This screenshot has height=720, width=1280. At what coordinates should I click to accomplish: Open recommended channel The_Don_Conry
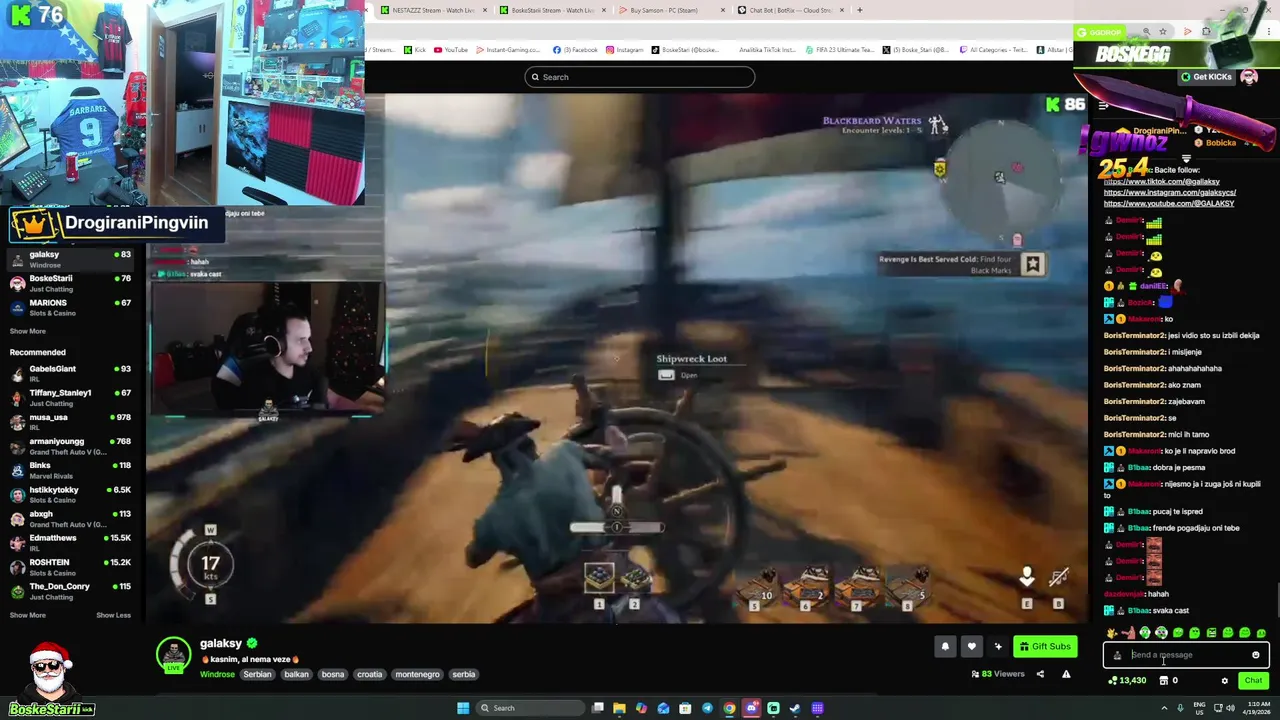[x=70, y=591]
